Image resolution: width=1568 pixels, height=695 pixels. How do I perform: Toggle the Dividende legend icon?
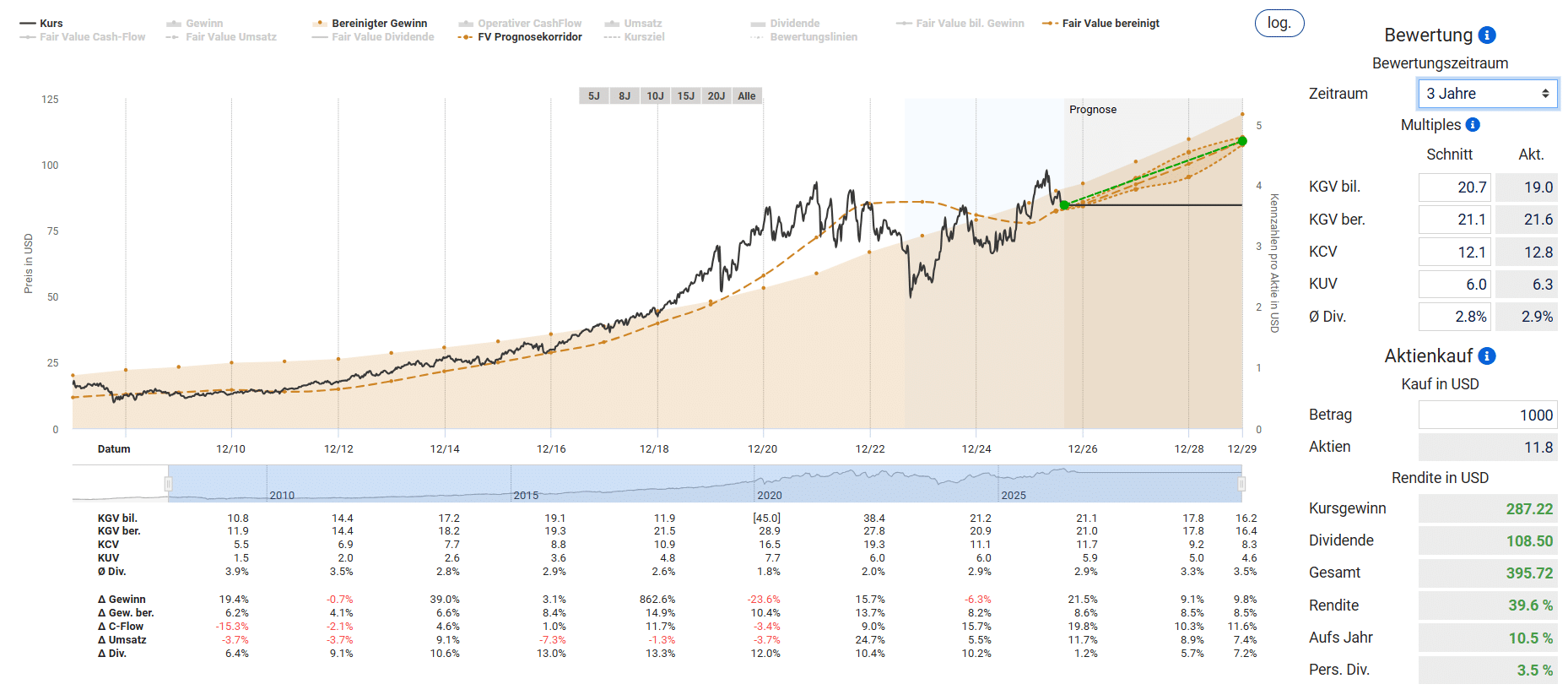point(758,24)
